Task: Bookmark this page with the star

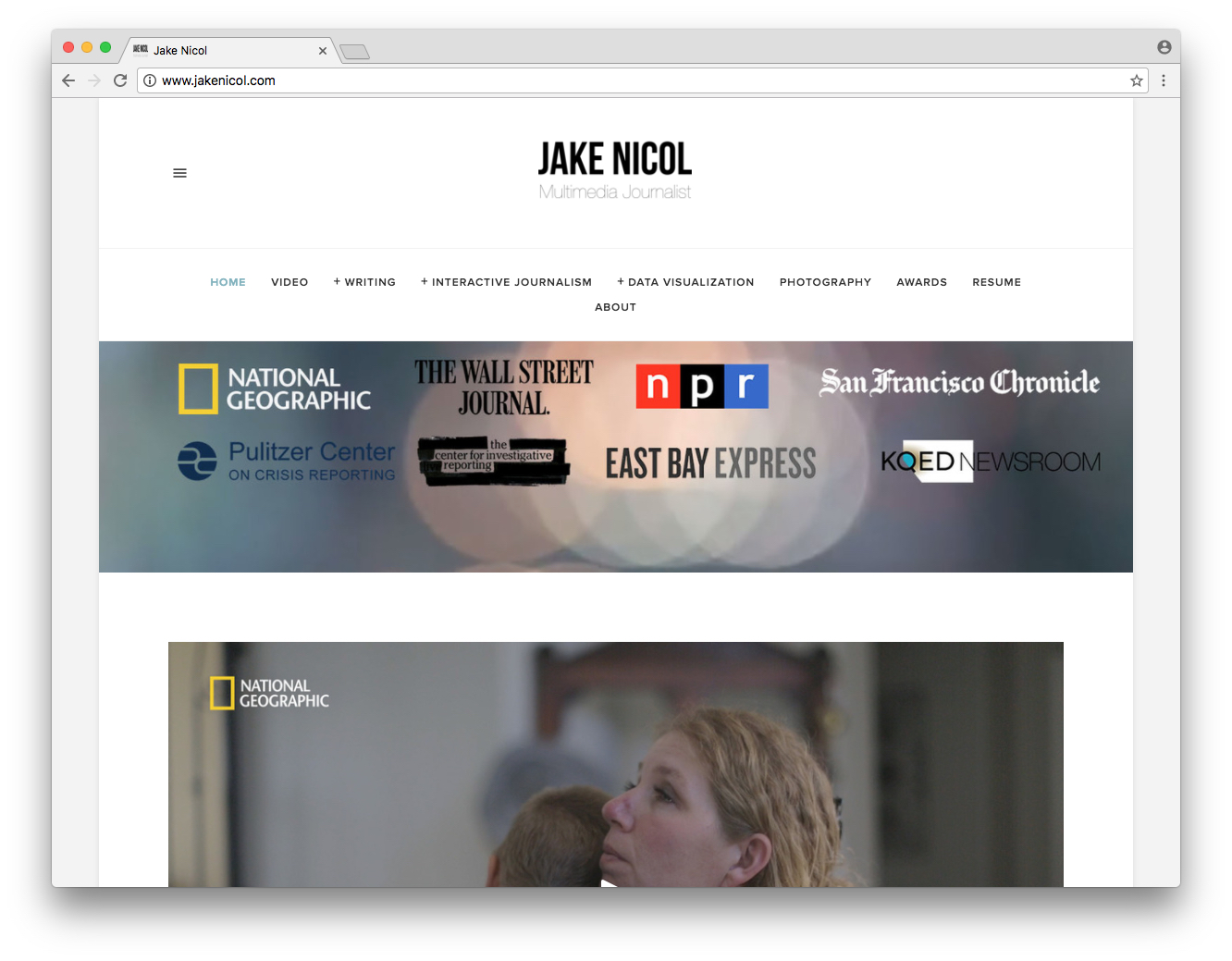Action: point(1137,80)
